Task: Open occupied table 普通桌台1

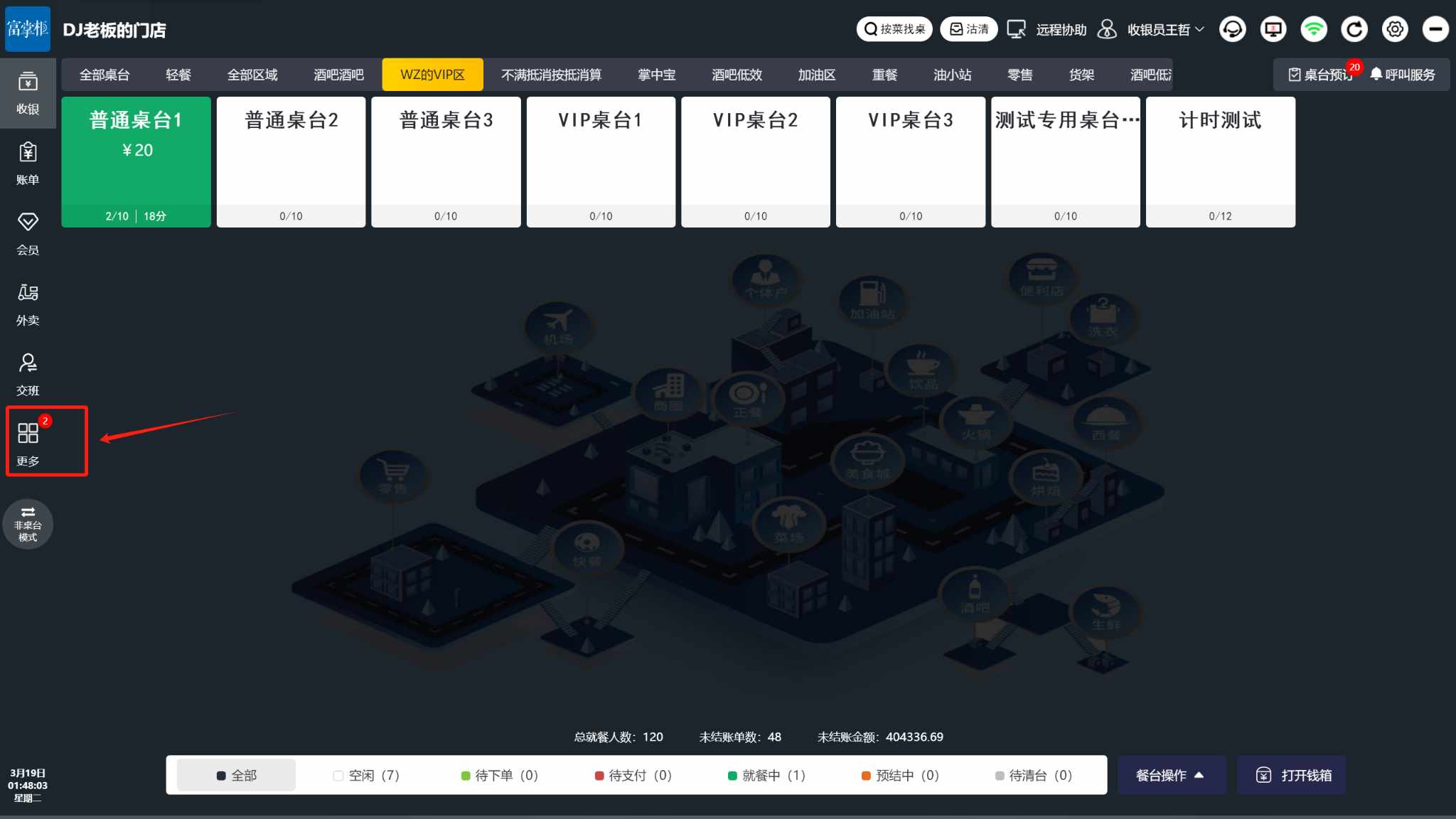Action: click(136, 162)
